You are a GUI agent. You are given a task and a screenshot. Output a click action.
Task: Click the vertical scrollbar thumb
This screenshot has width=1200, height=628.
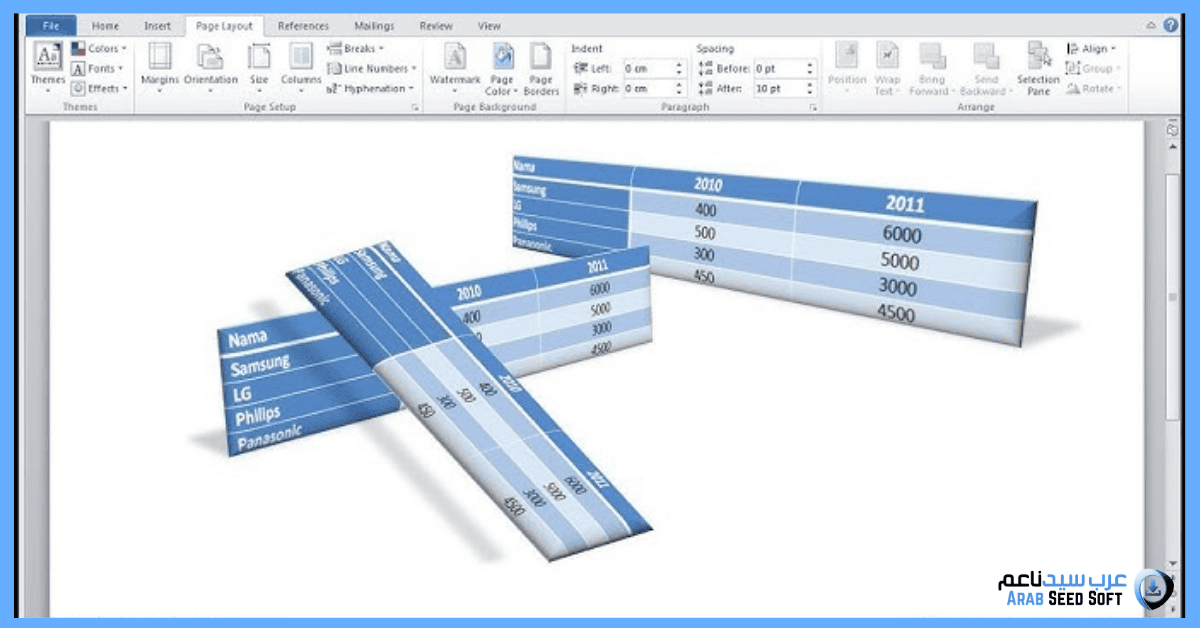pyautogui.click(x=1172, y=299)
